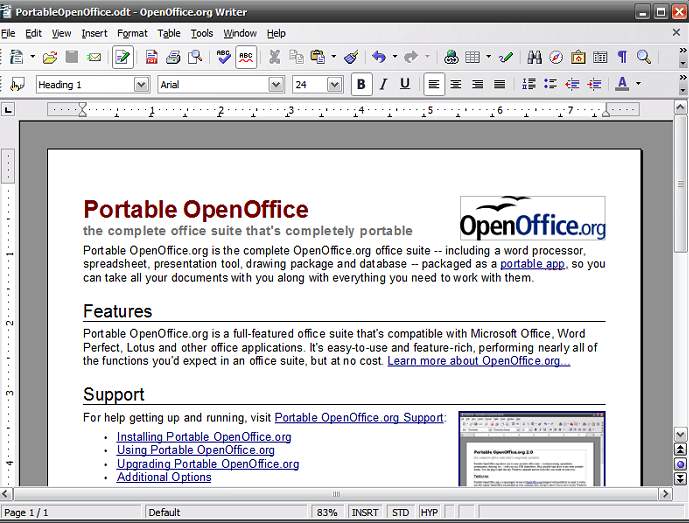Image resolution: width=689 pixels, height=523 pixels.
Task: Click the New document icon
Action: coord(17,57)
